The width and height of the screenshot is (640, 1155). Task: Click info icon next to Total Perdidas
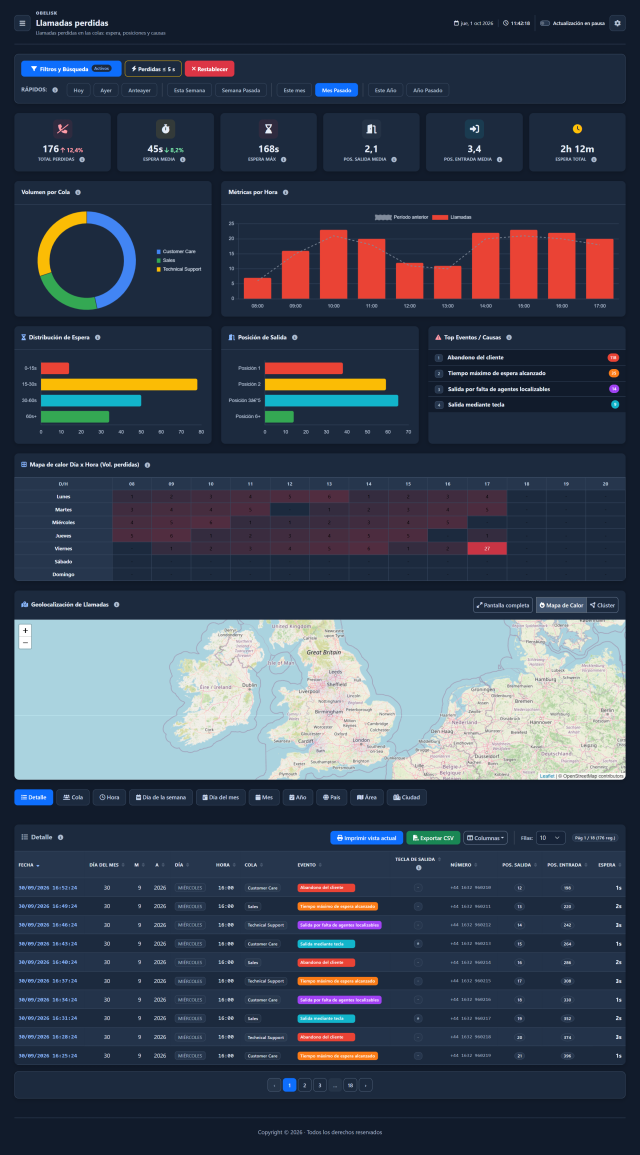point(82,159)
